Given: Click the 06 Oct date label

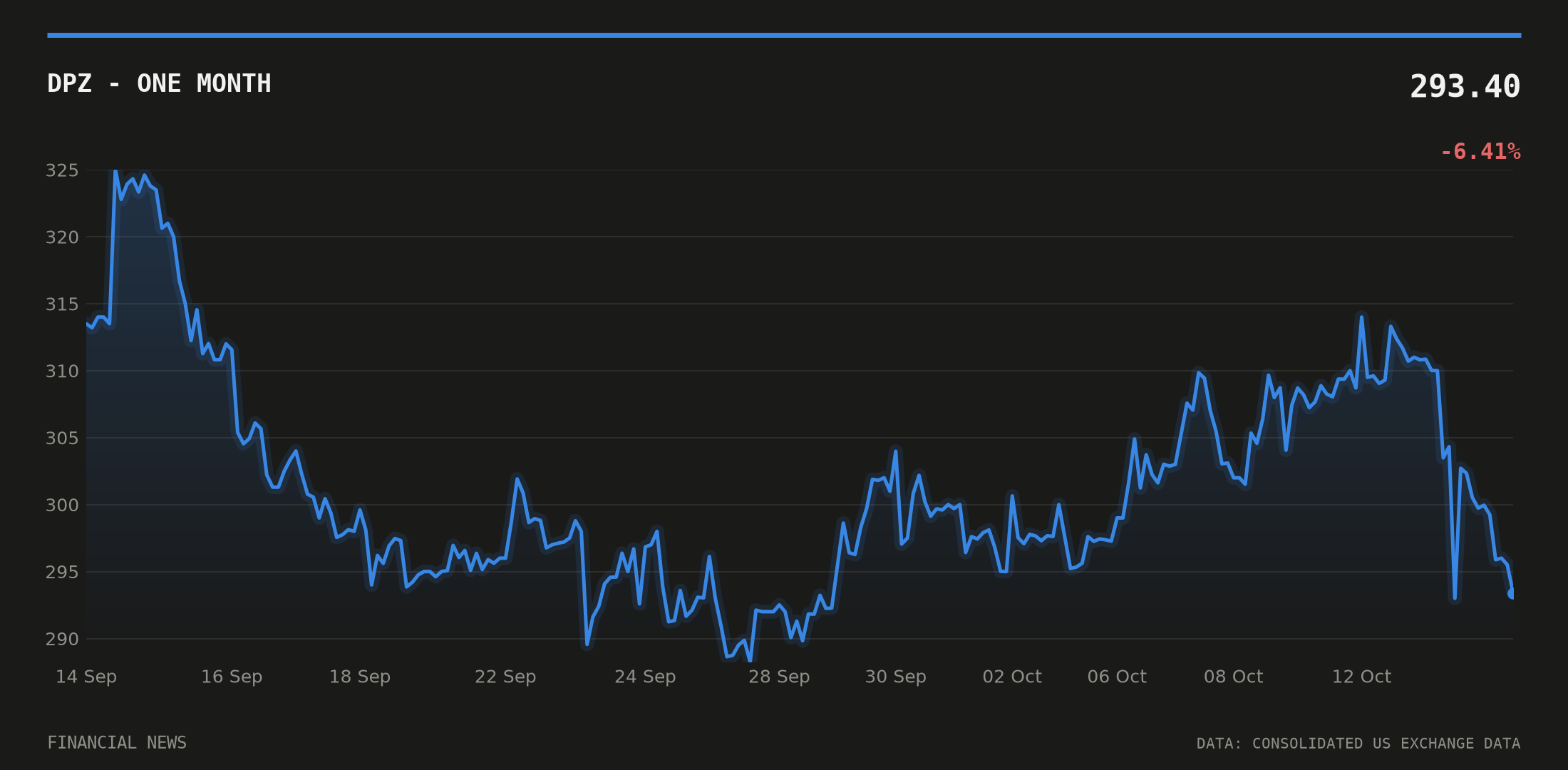Looking at the screenshot, I should pyautogui.click(x=1117, y=677).
